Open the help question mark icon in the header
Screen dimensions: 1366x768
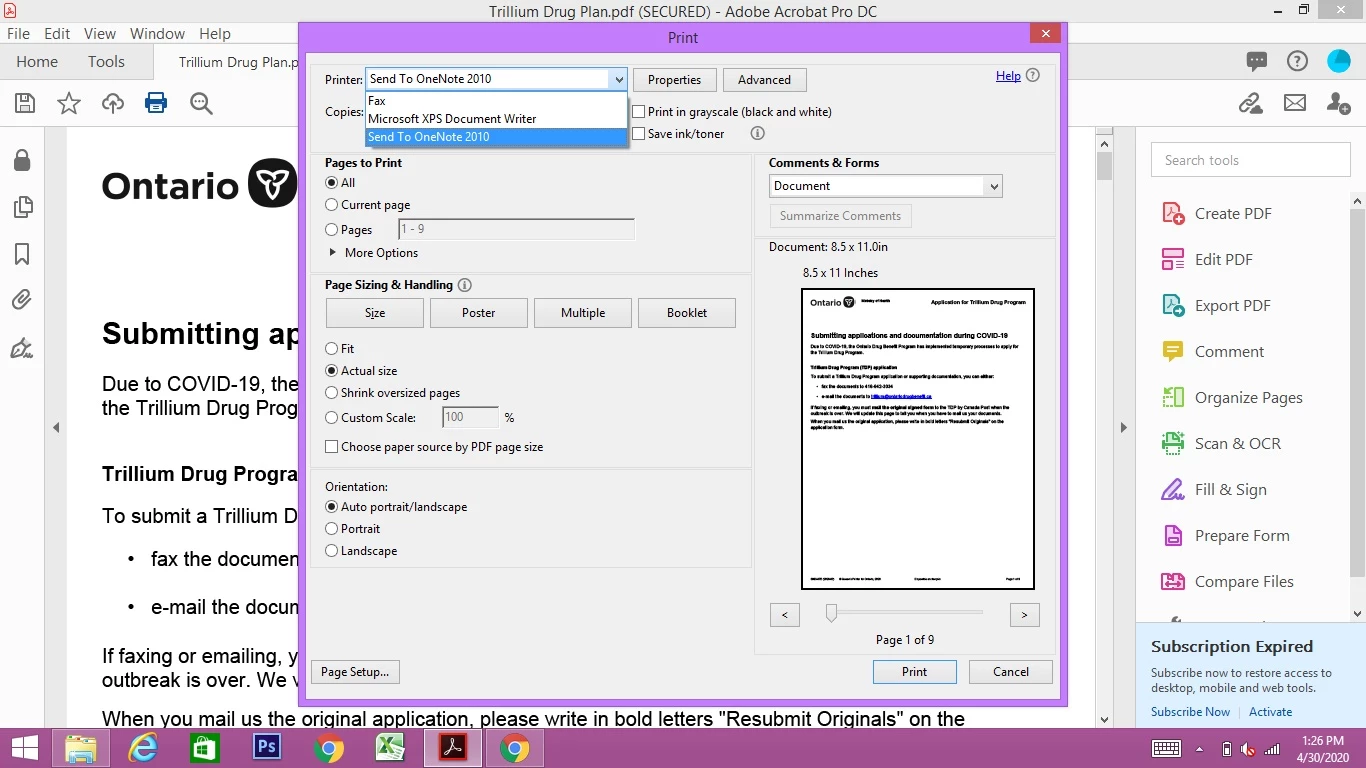point(1297,62)
